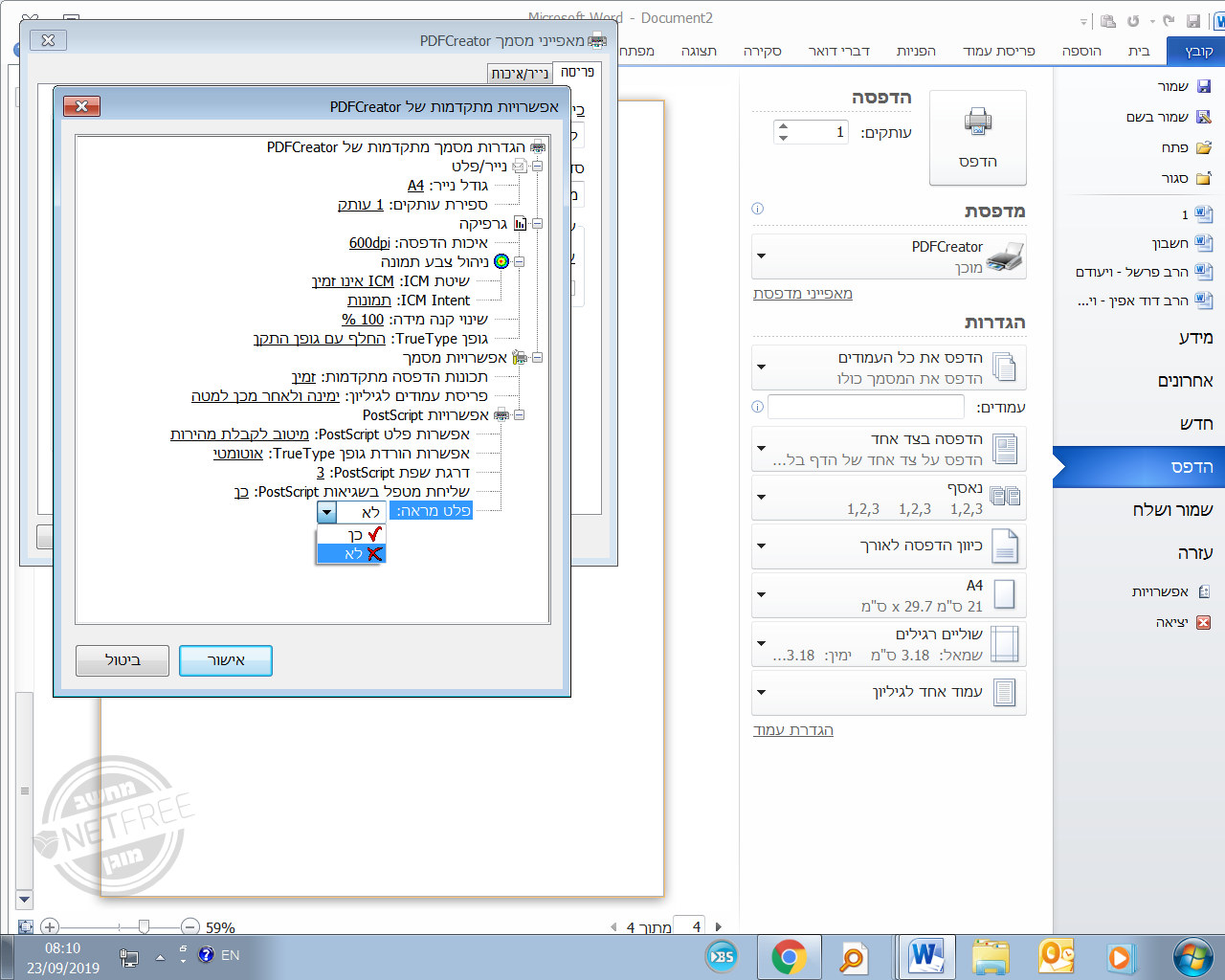The image size is (1225, 980).
Task: Collapse the אפשרויות PostScript tree node
Action: point(520,415)
